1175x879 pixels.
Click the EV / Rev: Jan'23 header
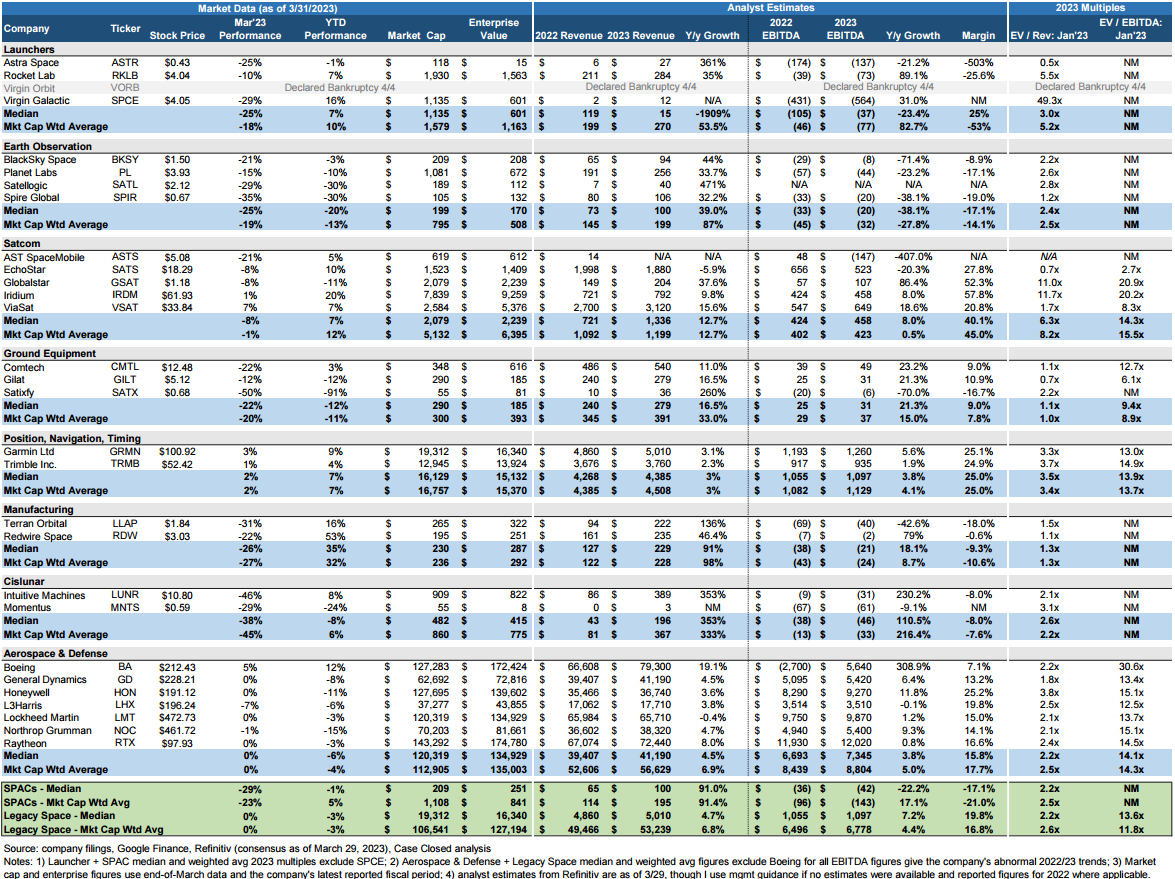tap(1049, 35)
